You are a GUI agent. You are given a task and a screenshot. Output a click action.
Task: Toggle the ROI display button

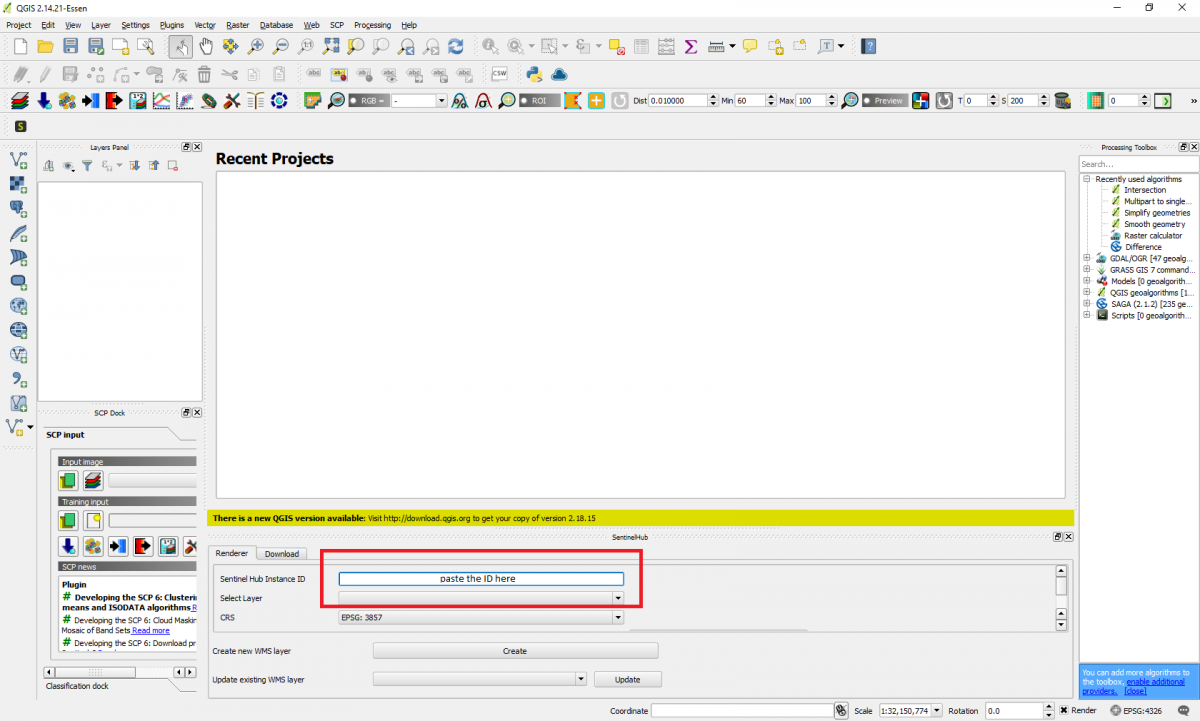click(x=539, y=101)
